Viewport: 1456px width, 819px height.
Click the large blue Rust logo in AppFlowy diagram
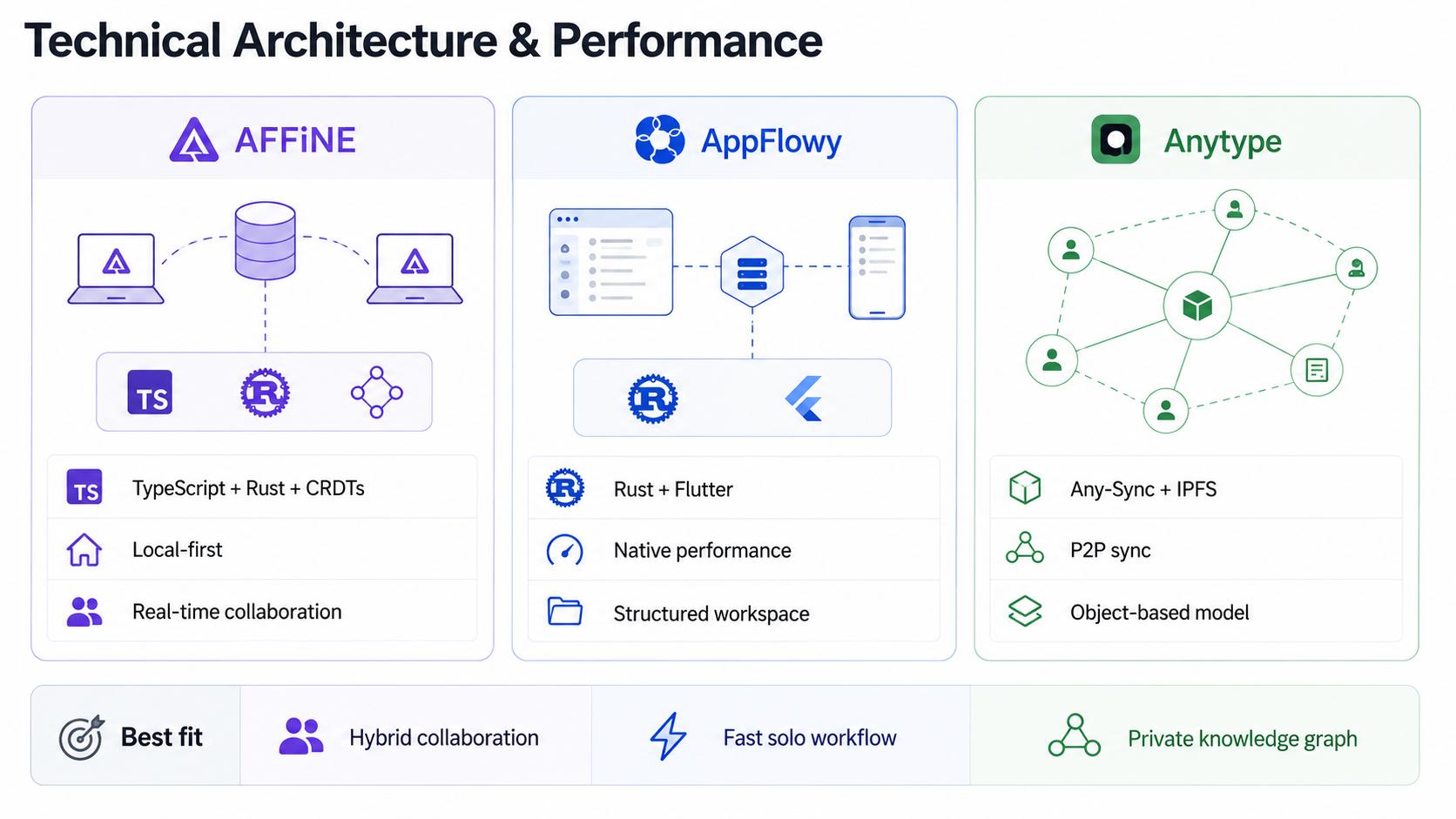pyautogui.click(x=653, y=399)
